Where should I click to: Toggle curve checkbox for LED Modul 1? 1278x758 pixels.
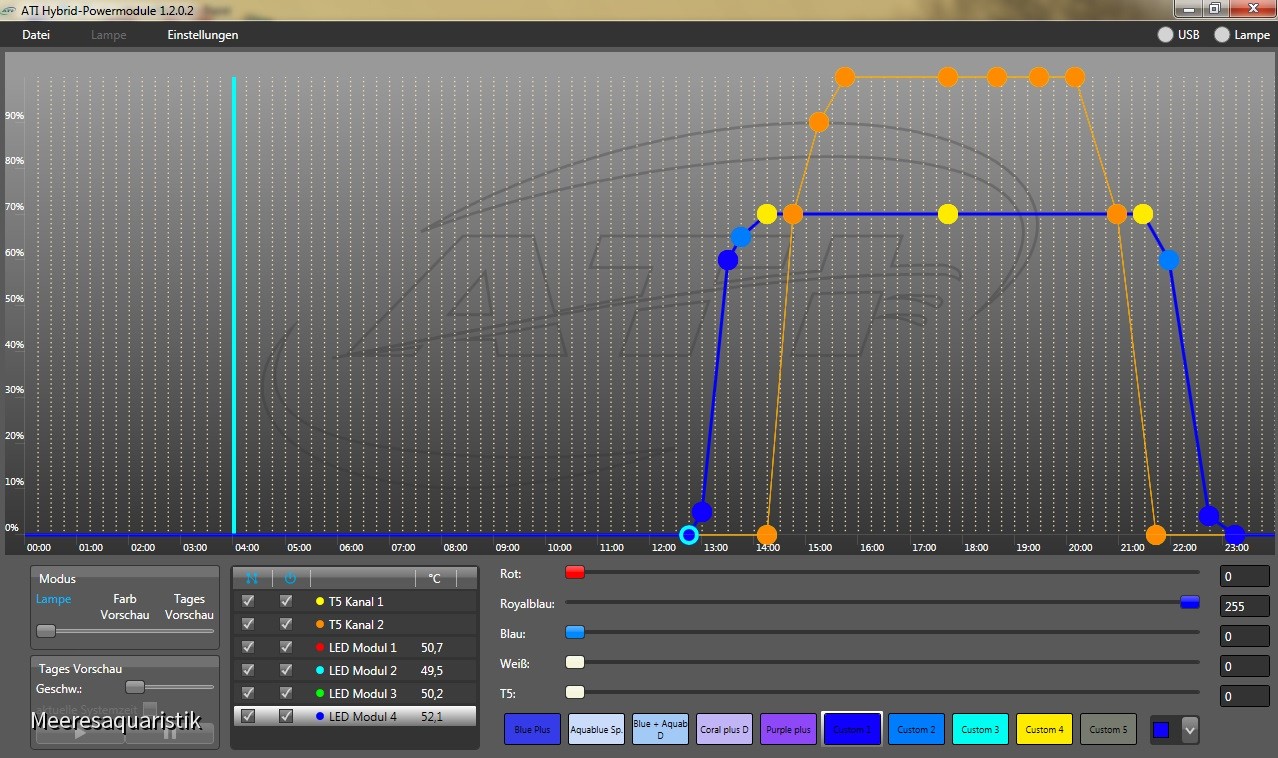pos(248,647)
